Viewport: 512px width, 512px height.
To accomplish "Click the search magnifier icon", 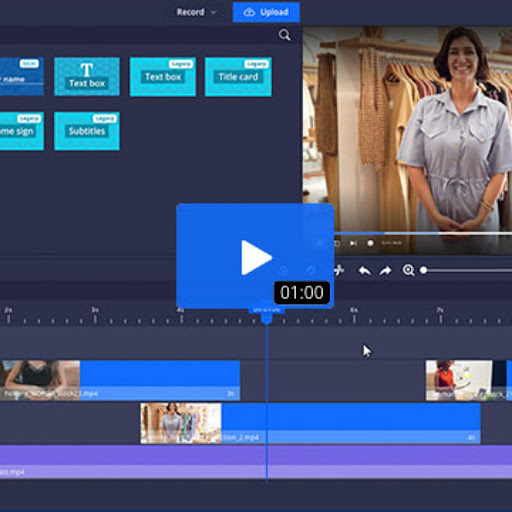I will pyautogui.click(x=284, y=35).
